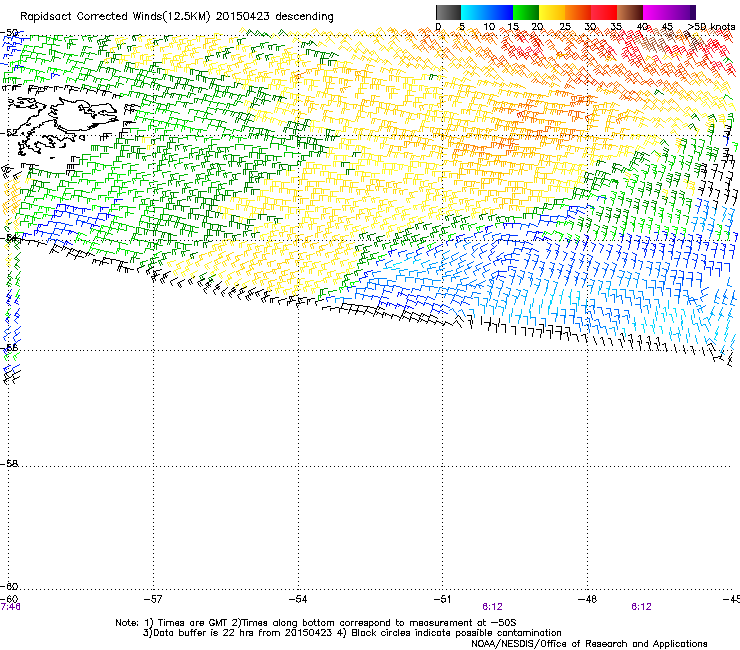Click the note line 'Times are GMT'
The width and height of the screenshot is (740, 650).
194,623
